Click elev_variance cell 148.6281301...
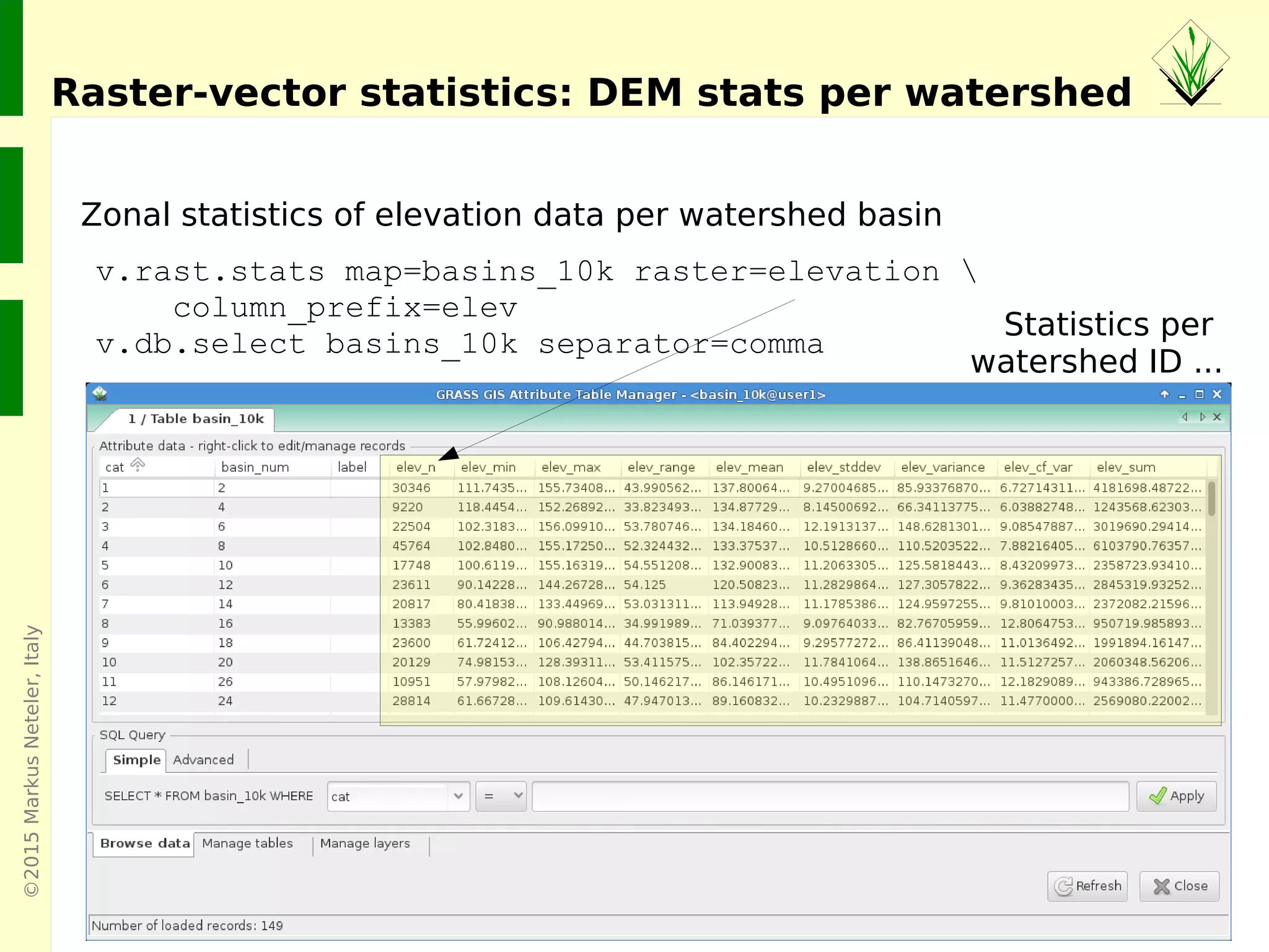This screenshot has width=1269, height=952. click(945, 526)
